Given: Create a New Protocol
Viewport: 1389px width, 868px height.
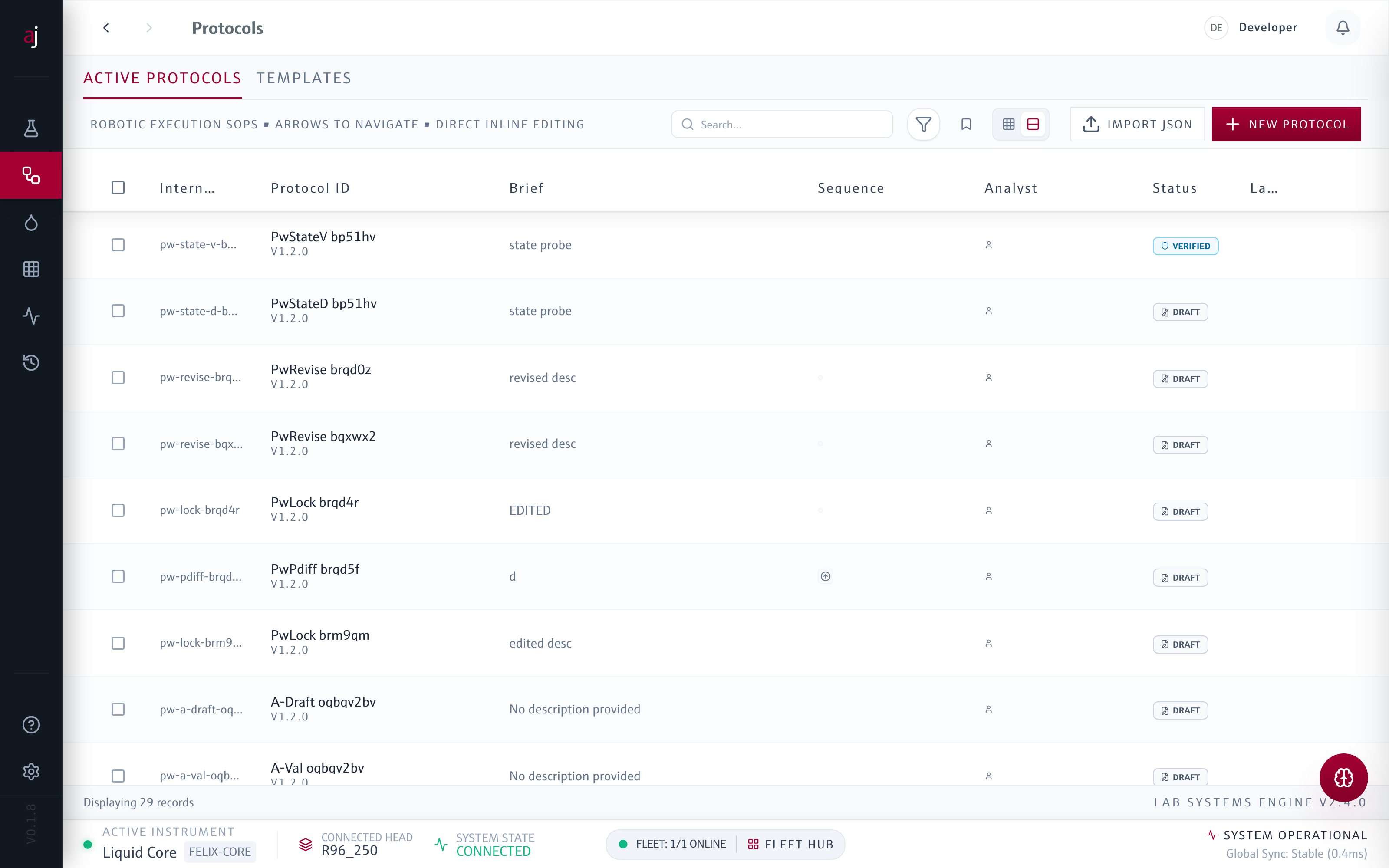Looking at the screenshot, I should [1286, 124].
